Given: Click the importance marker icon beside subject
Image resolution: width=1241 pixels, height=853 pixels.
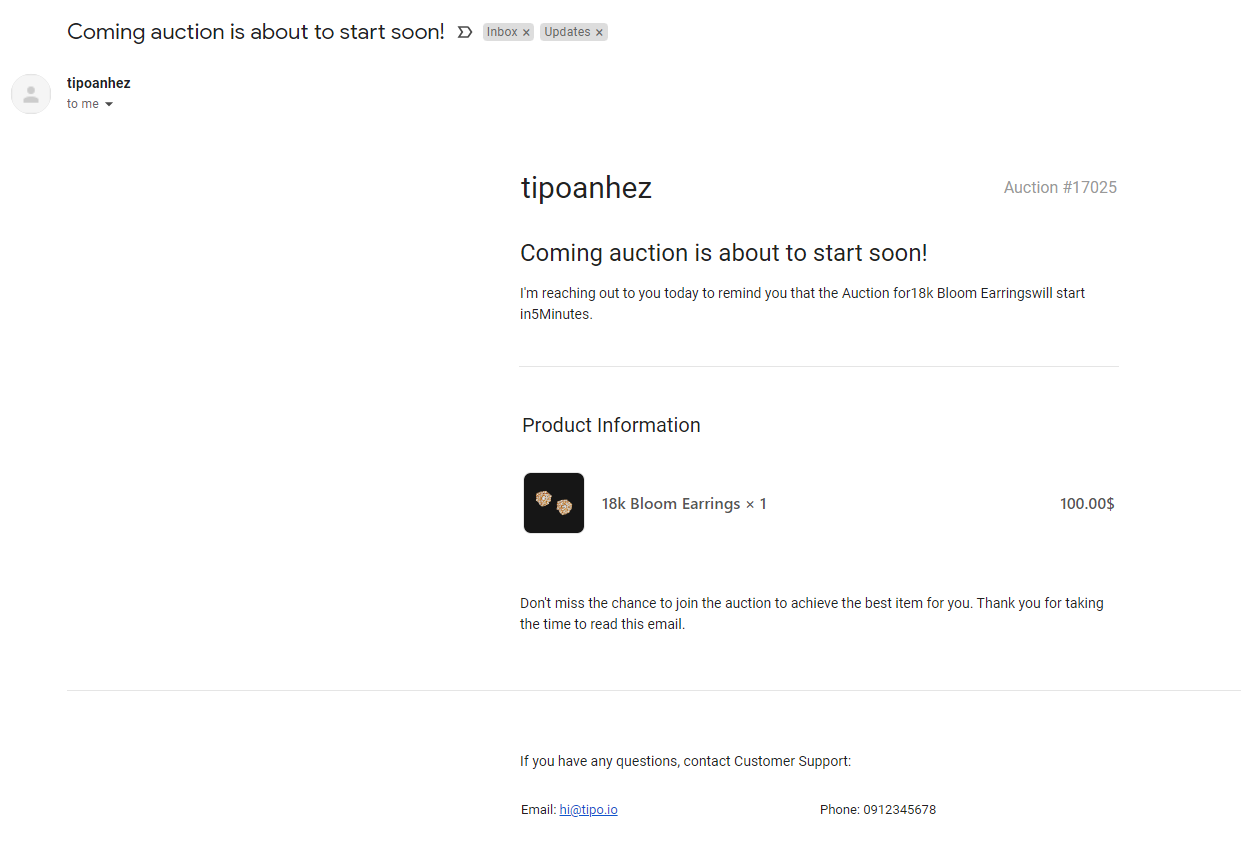Looking at the screenshot, I should click(464, 32).
